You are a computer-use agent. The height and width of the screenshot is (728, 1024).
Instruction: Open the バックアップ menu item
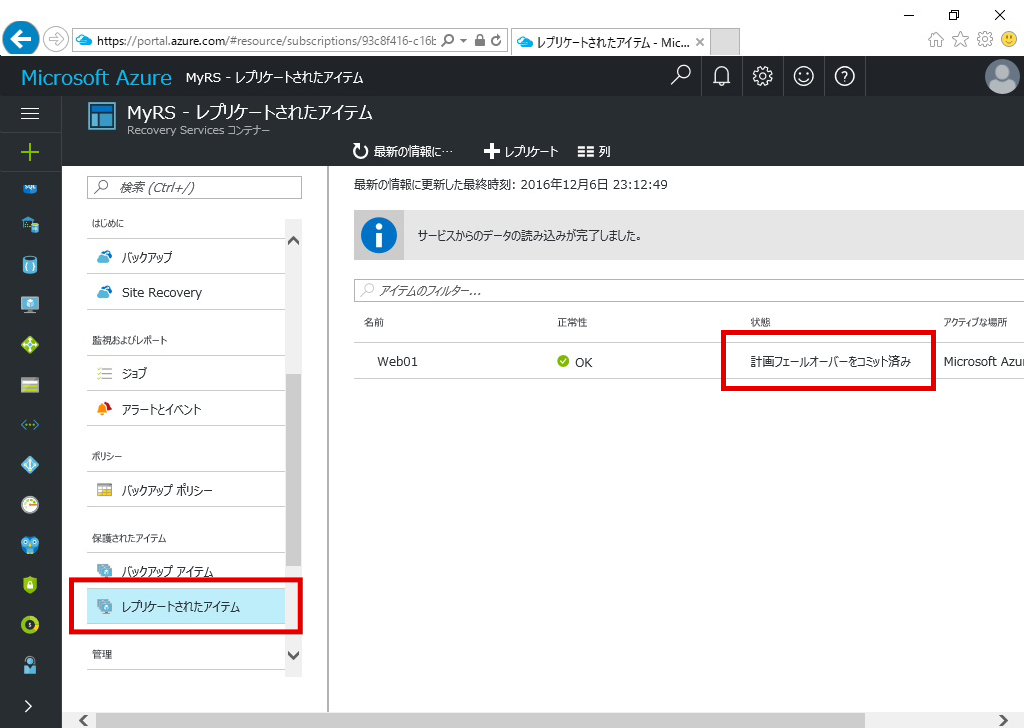[x=186, y=257]
